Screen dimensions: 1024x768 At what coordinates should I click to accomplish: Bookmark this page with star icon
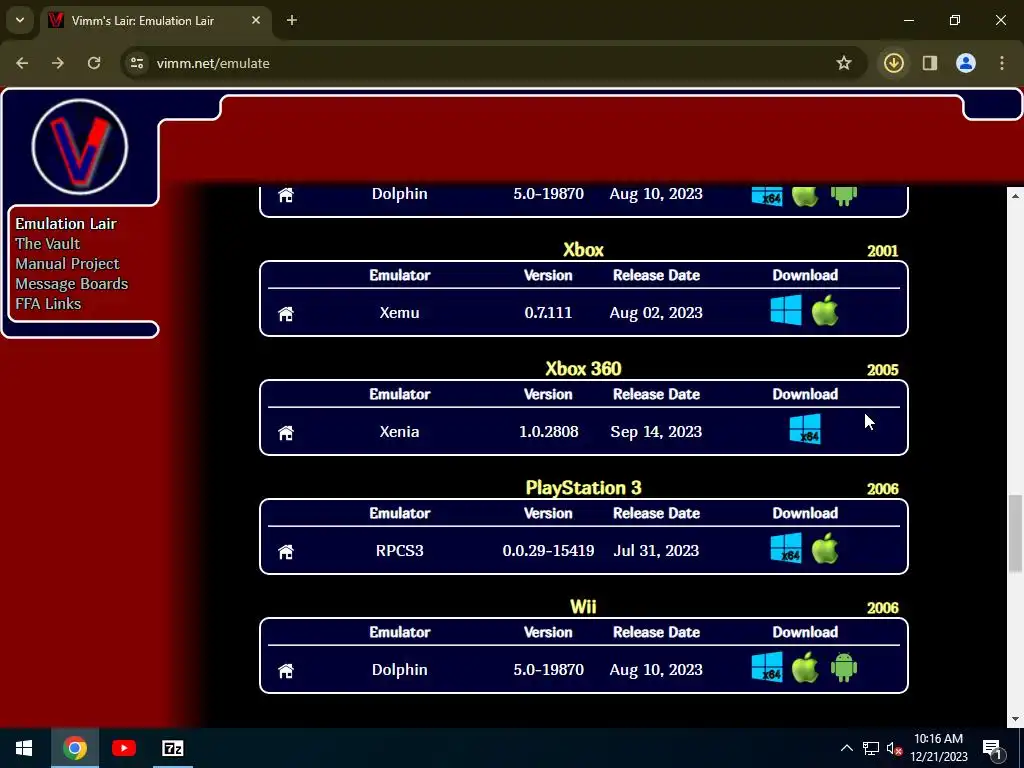[x=844, y=63]
